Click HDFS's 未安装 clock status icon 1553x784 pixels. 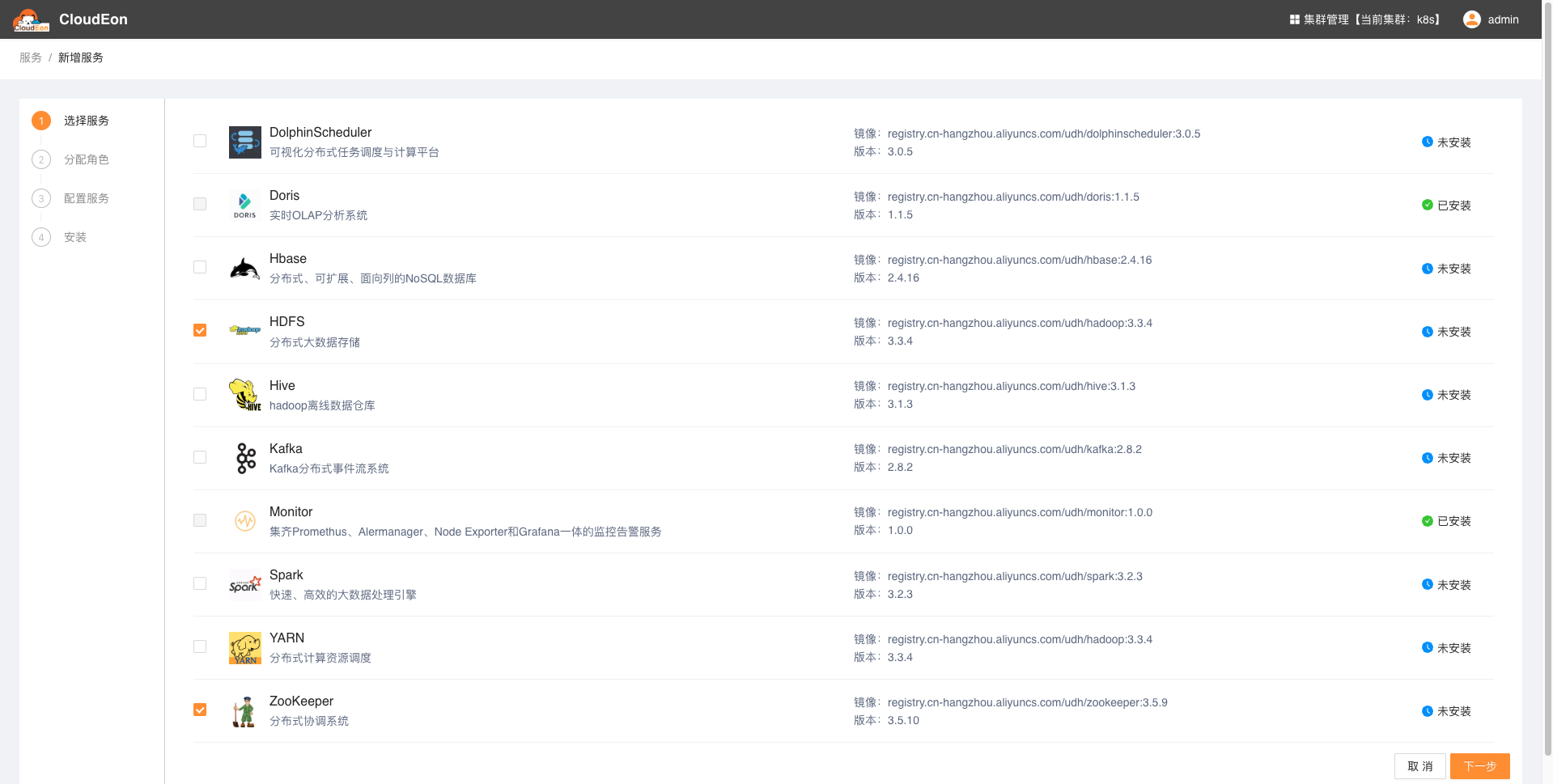click(x=1428, y=332)
